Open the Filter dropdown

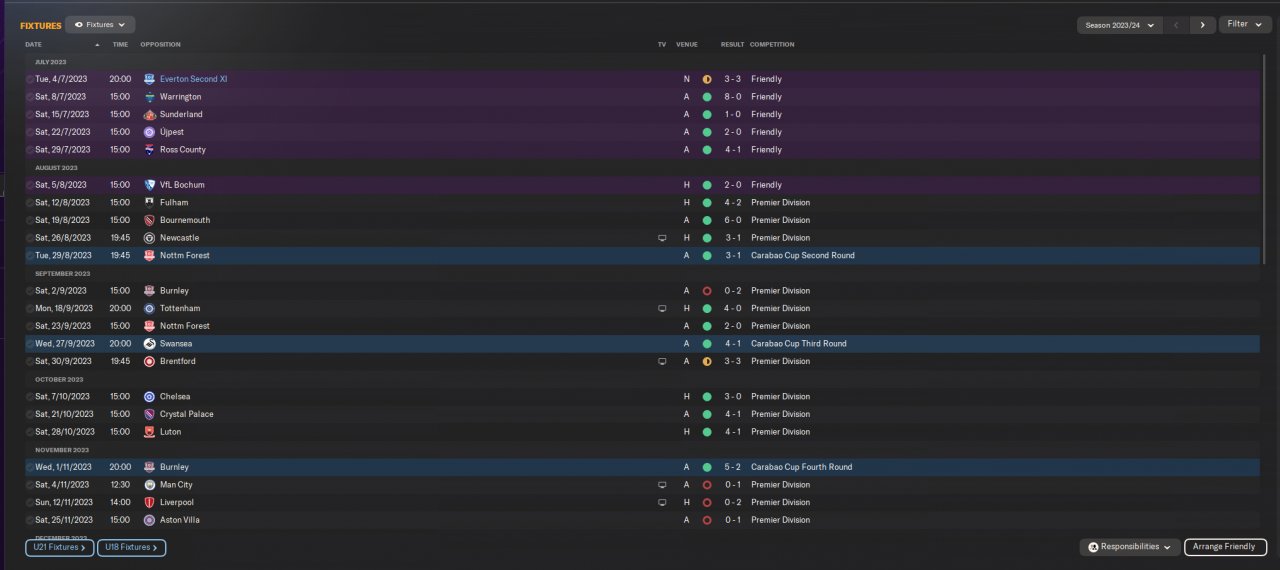[x=1244, y=24]
